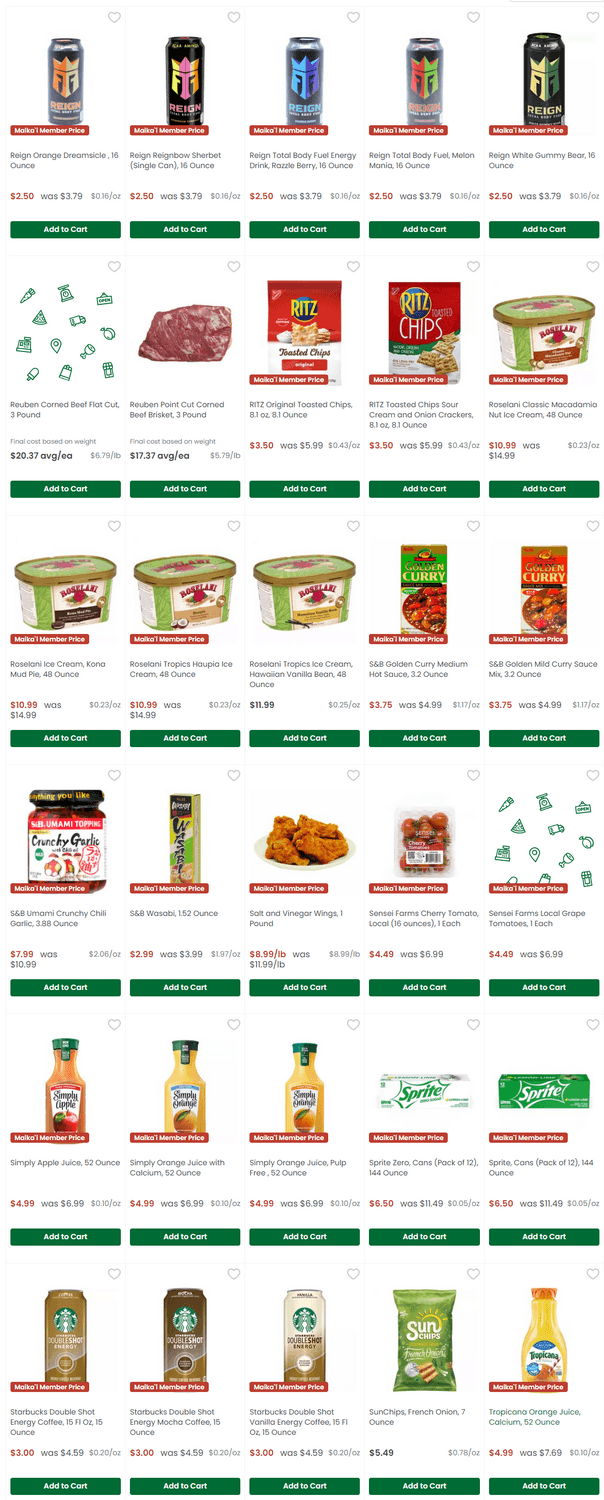Viewport: 604px width, 1500px height.
Task: Add Simply Apple Juice to wishlist heart
Action: pyautogui.click(x=114, y=1025)
